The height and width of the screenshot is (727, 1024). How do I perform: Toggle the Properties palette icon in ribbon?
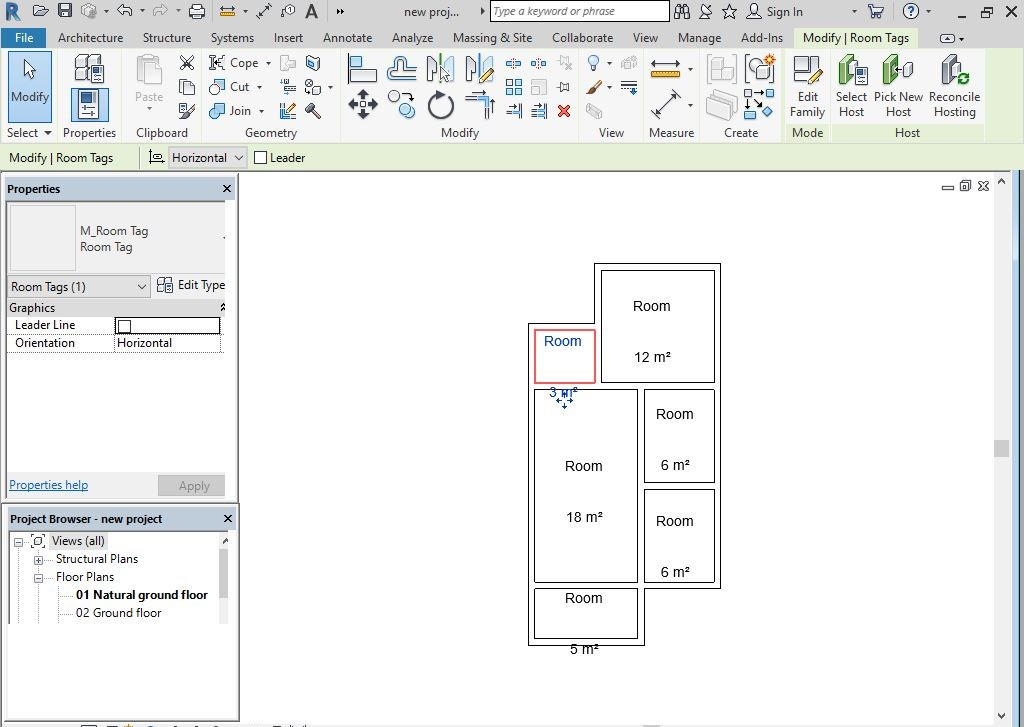click(89, 105)
